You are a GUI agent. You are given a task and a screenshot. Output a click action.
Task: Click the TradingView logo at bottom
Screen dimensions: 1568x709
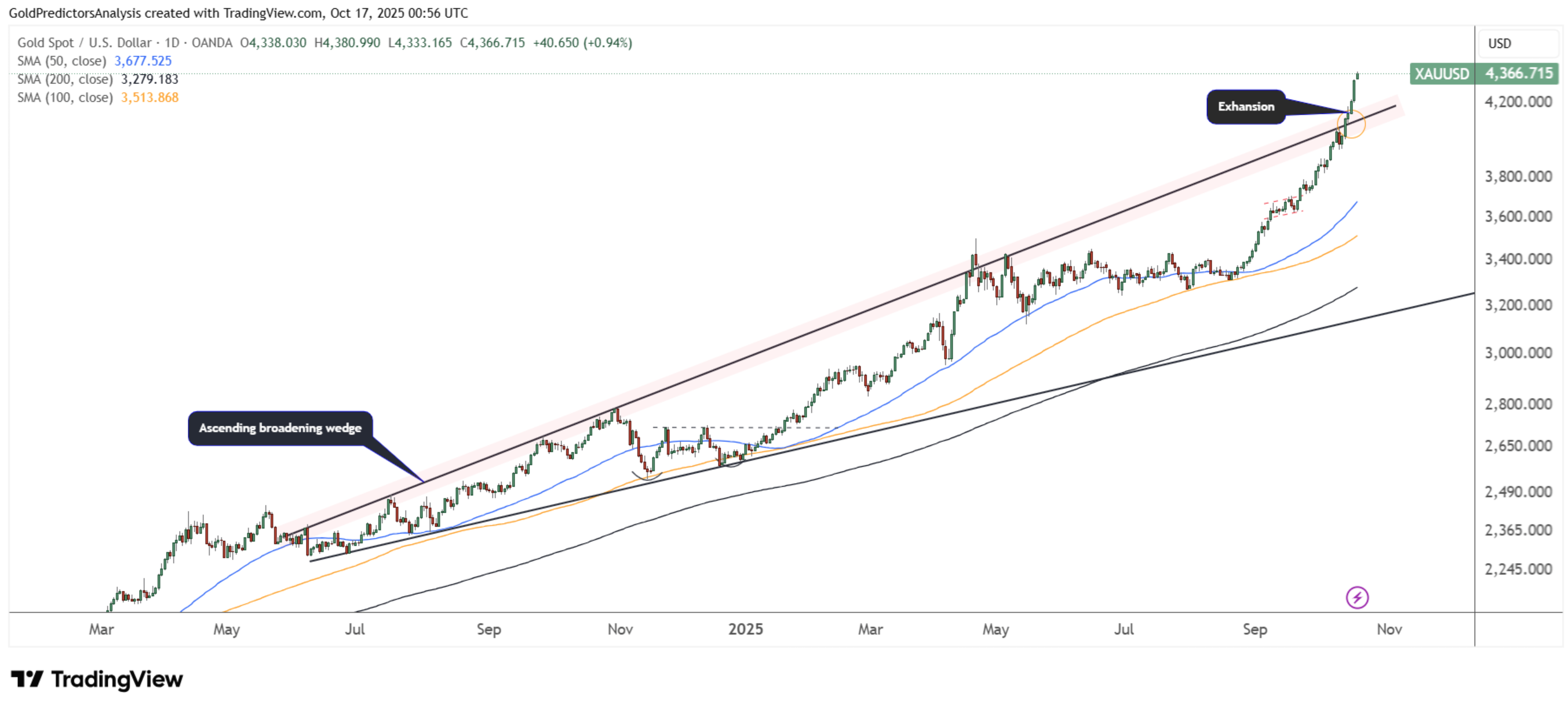[27, 678]
